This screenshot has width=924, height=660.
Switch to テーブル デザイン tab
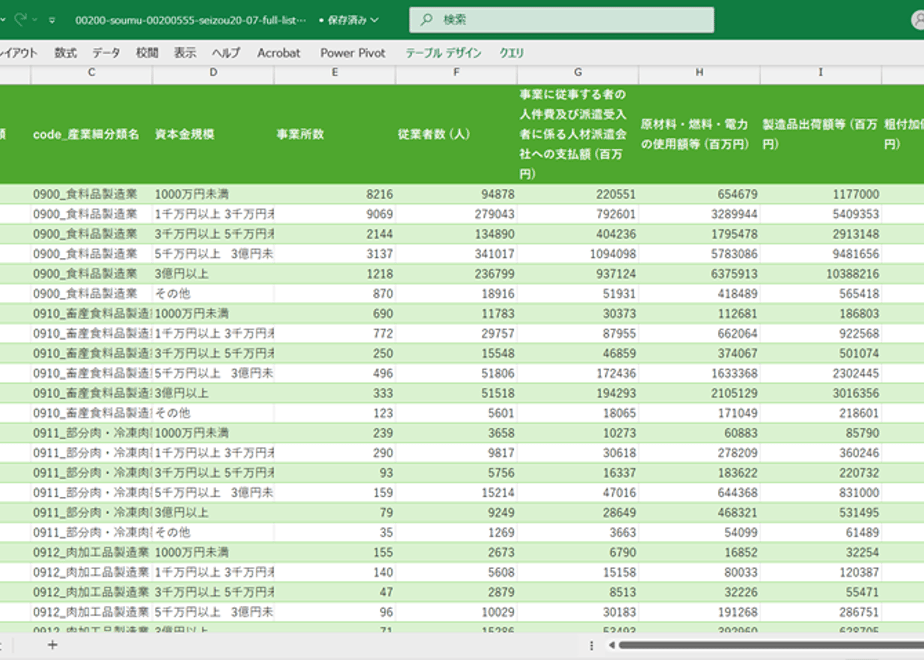pyautogui.click(x=443, y=53)
